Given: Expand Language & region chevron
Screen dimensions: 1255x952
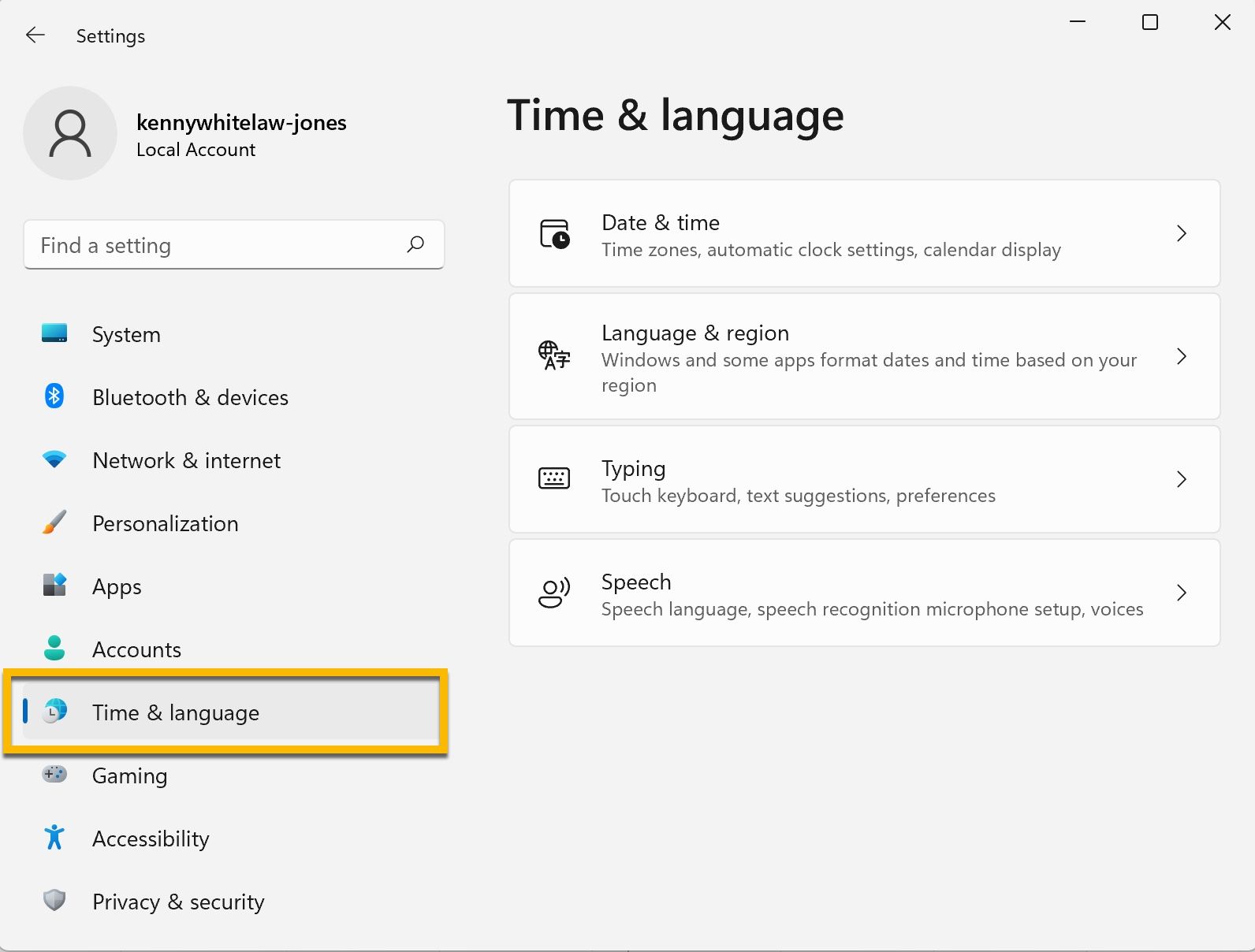Looking at the screenshot, I should pyautogui.click(x=1181, y=356).
